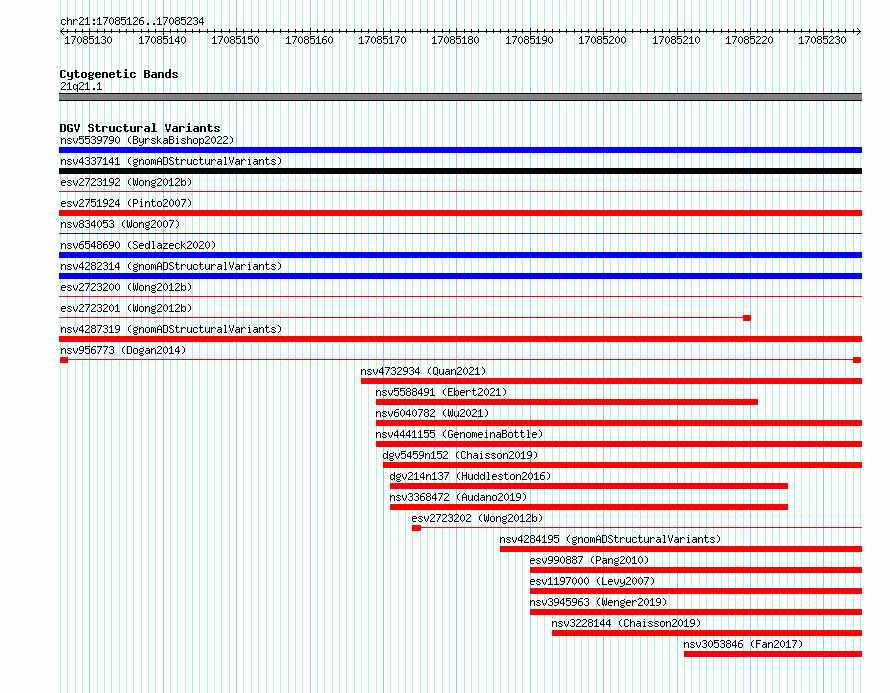The height and width of the screenshot is (693, 890).
Task: Click esv2723202 (Wong2012b) label
Action: tap(477, 518)
